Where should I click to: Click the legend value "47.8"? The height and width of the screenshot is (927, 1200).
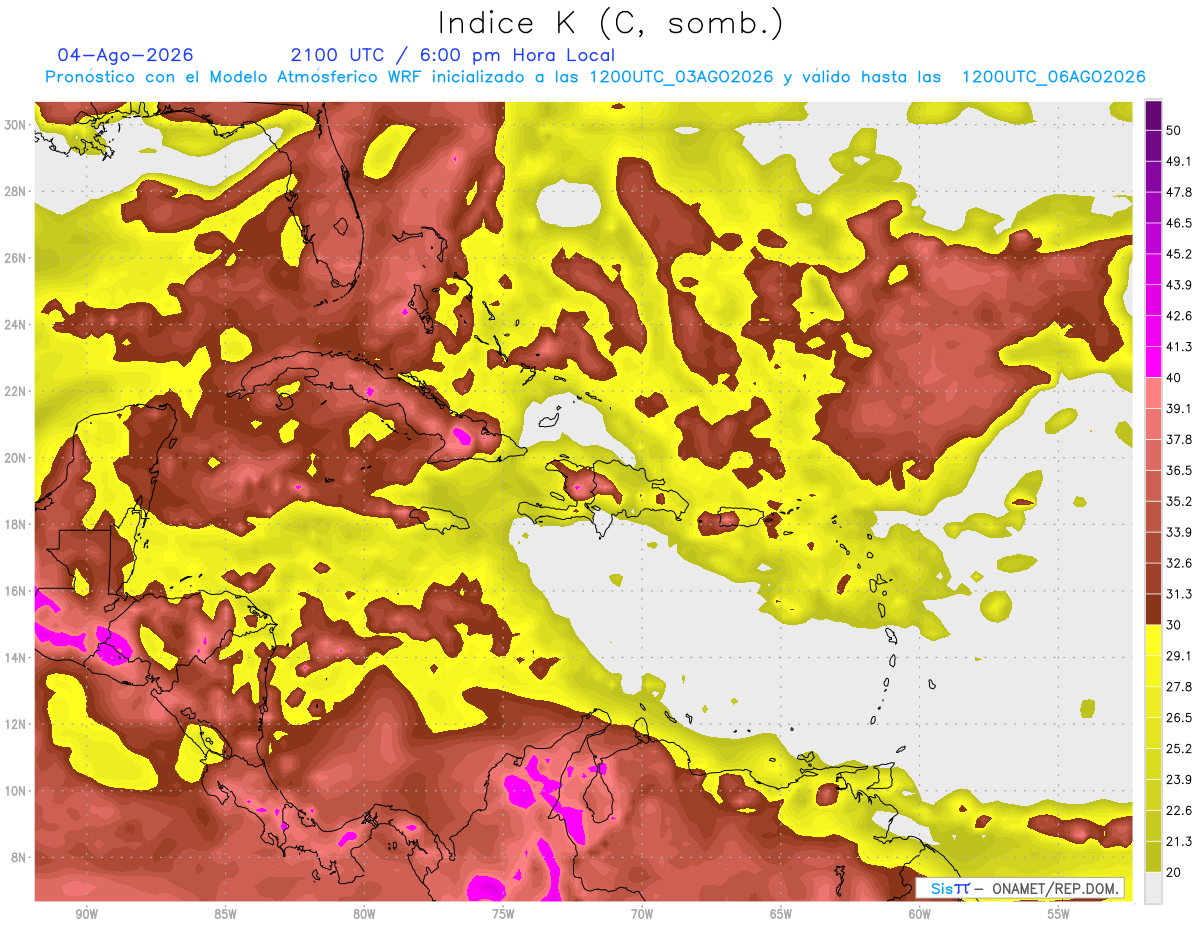(1179, 191)
